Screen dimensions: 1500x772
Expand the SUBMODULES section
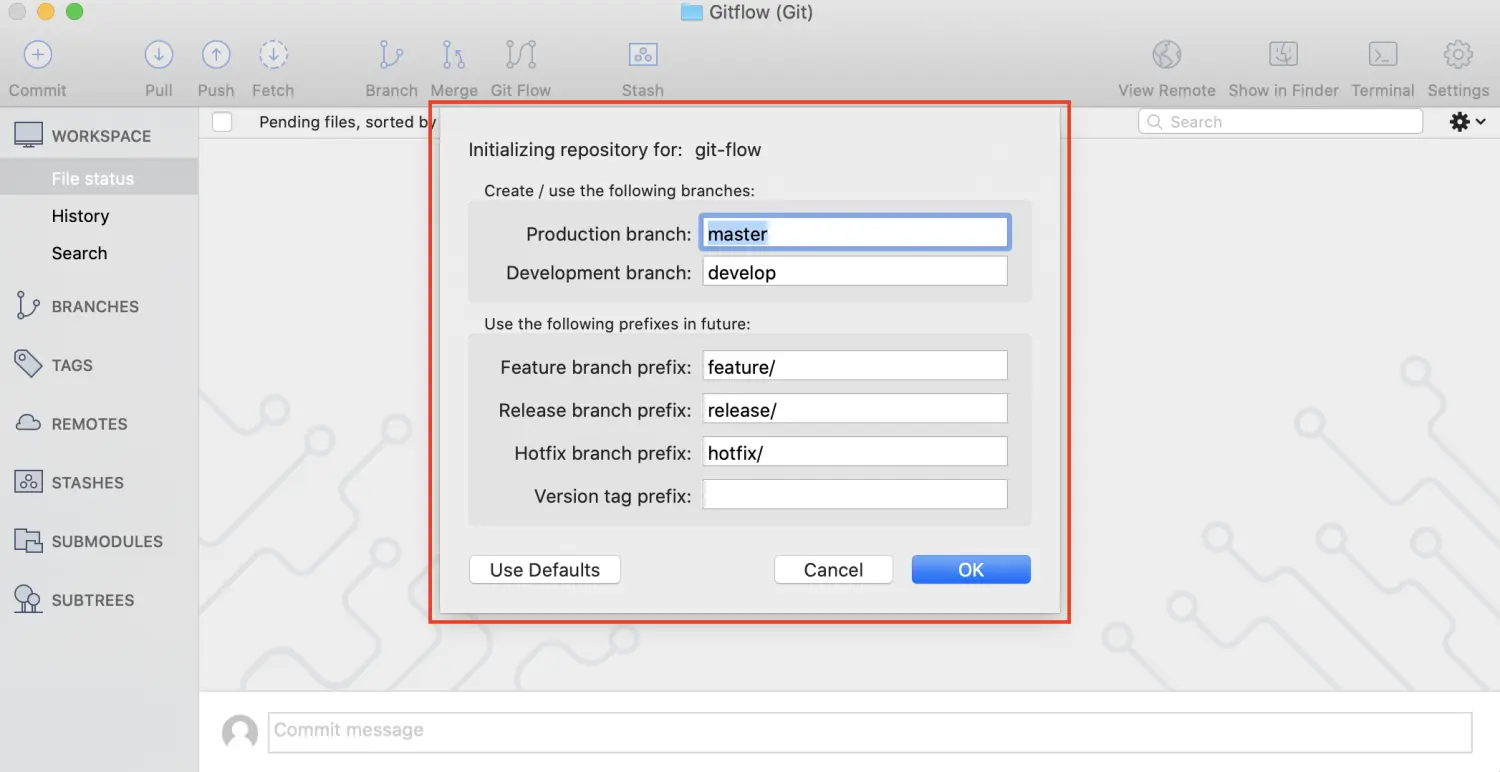pyautogui.click(x=107, y=541)
